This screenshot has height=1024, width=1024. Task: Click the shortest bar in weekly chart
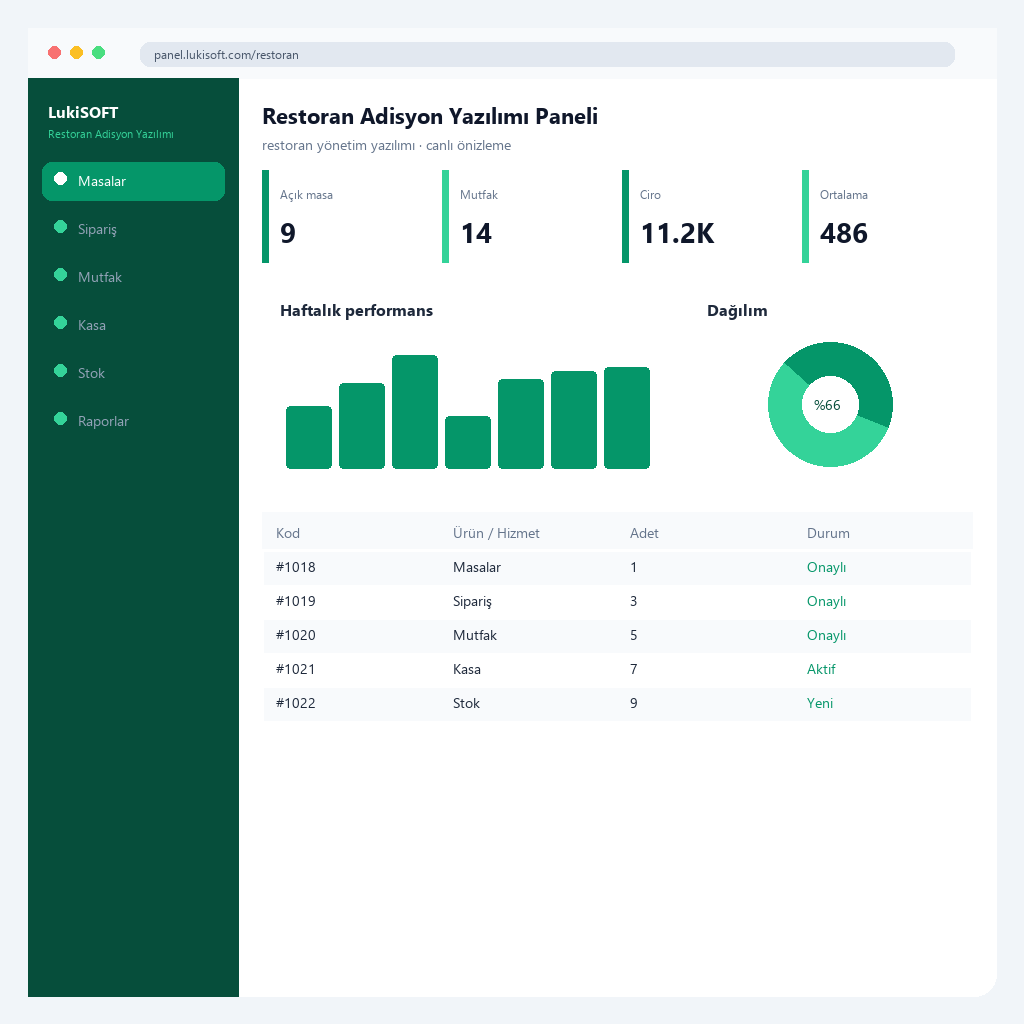[468, 442]
